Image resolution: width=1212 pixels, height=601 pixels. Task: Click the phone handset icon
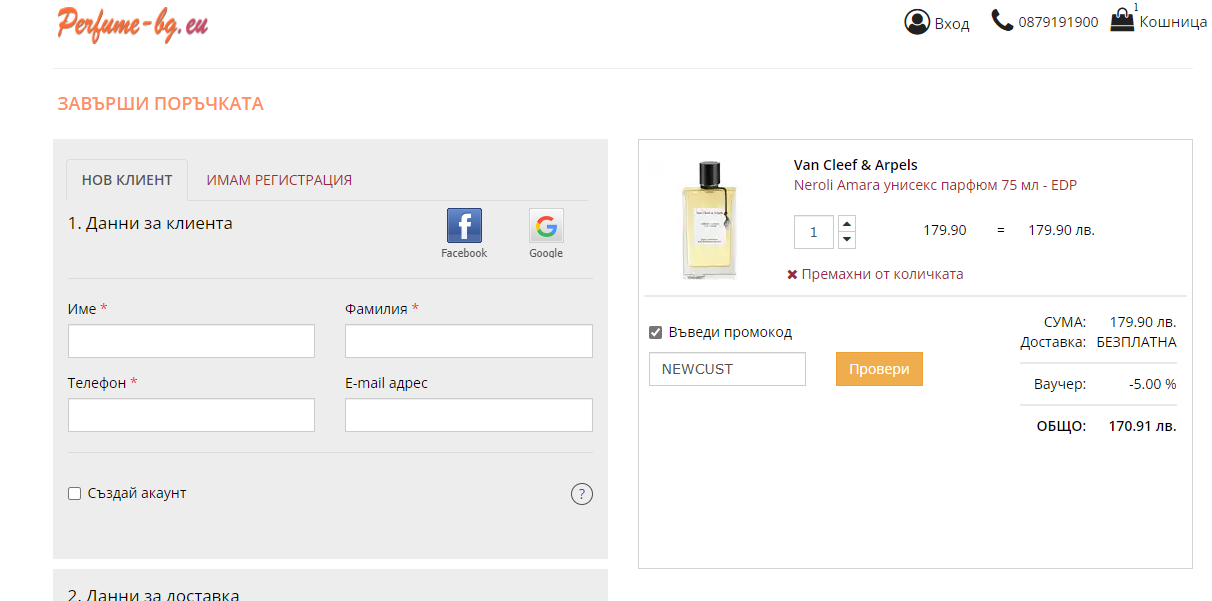tap(1002, 20)
